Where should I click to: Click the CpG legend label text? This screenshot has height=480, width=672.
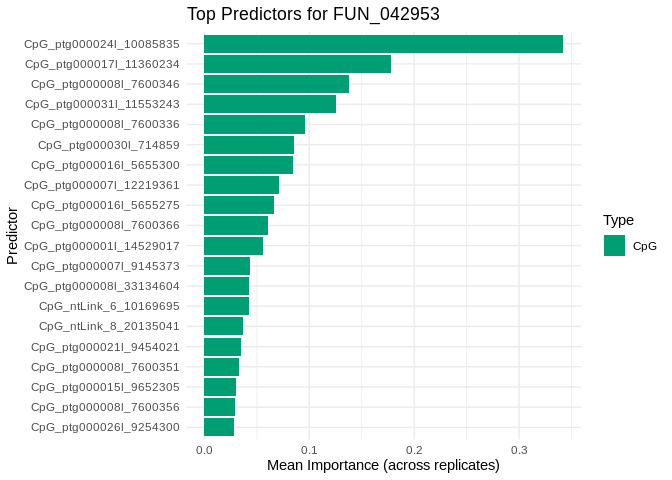pyautogui.click(x=645, y=246)
